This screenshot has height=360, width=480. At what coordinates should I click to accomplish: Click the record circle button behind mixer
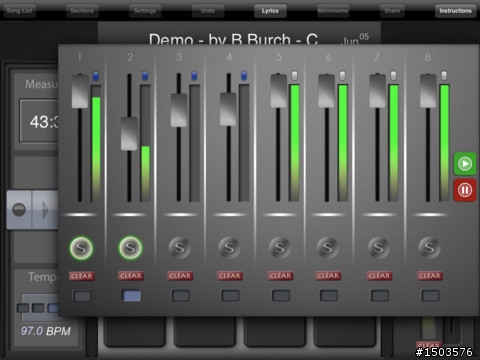(x=19, y=210)
